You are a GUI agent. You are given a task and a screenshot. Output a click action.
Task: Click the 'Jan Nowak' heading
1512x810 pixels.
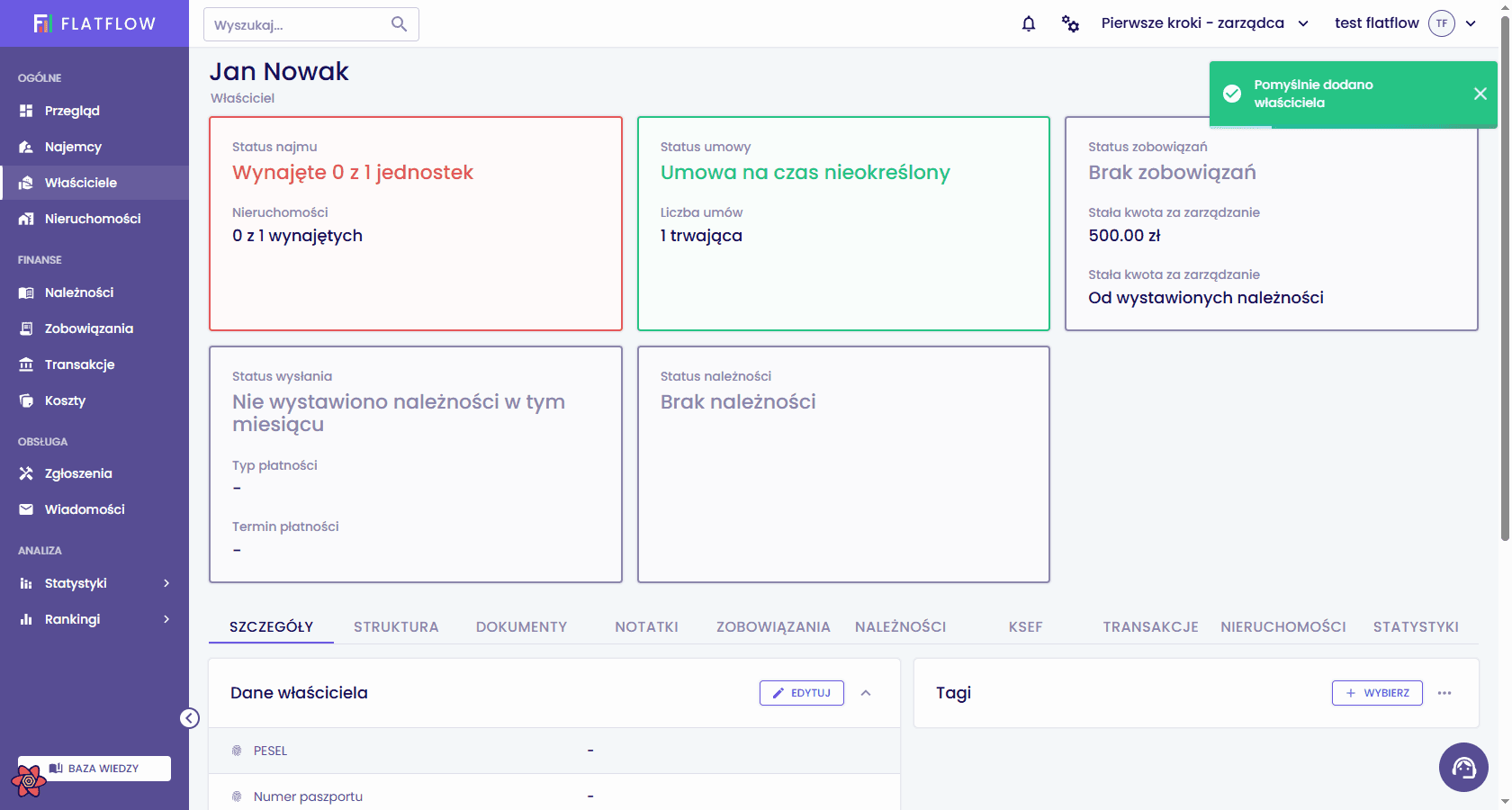pyautogui.click(x=279, y=71)
